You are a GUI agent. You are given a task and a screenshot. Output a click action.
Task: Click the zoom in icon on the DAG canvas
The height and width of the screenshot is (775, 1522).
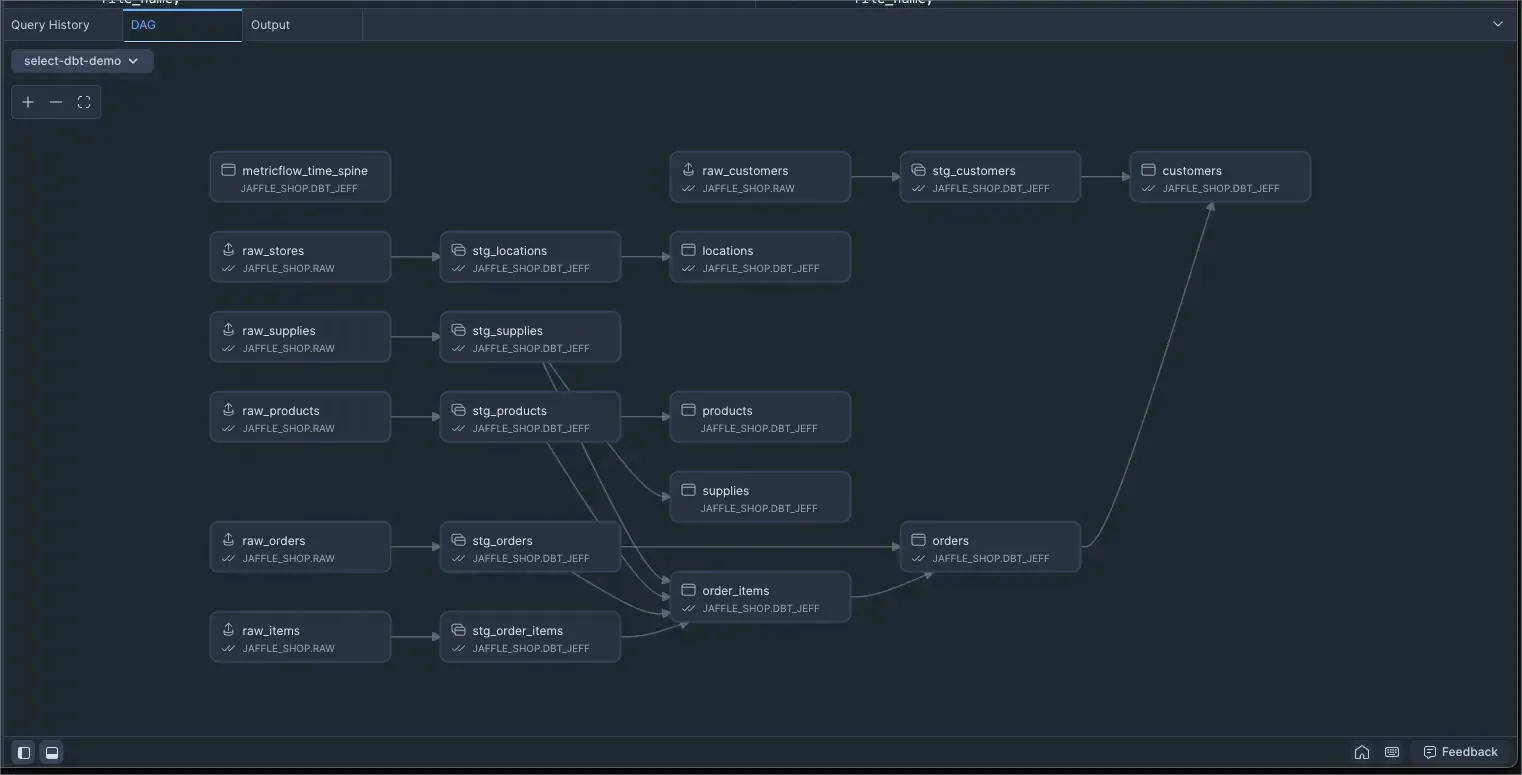(x=28, y=101)
